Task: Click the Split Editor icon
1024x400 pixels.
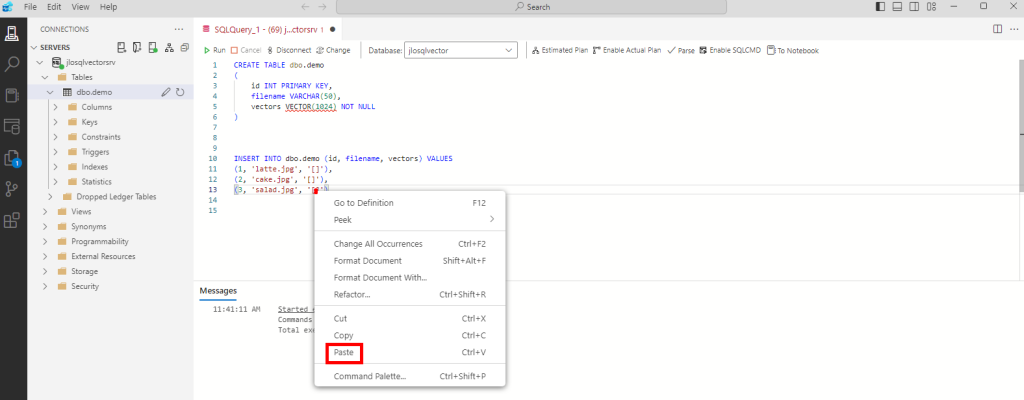Action: [x=997, y=29]
